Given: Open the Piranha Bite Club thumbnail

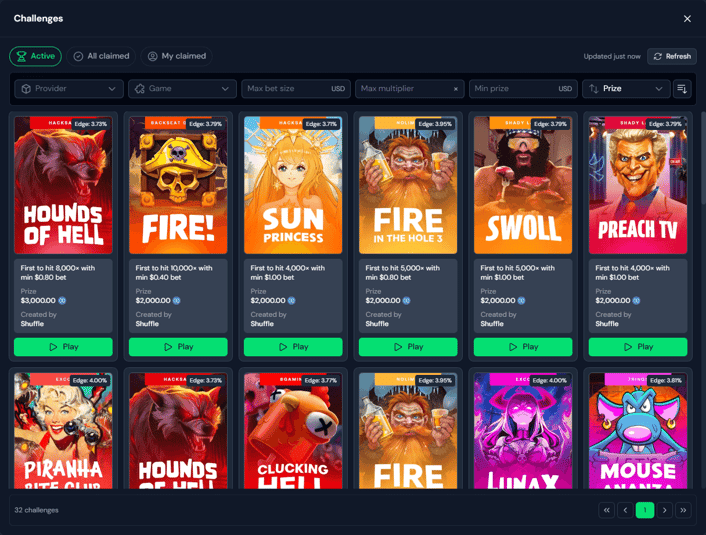Looking at the screenshot, I should pos(63,431).
